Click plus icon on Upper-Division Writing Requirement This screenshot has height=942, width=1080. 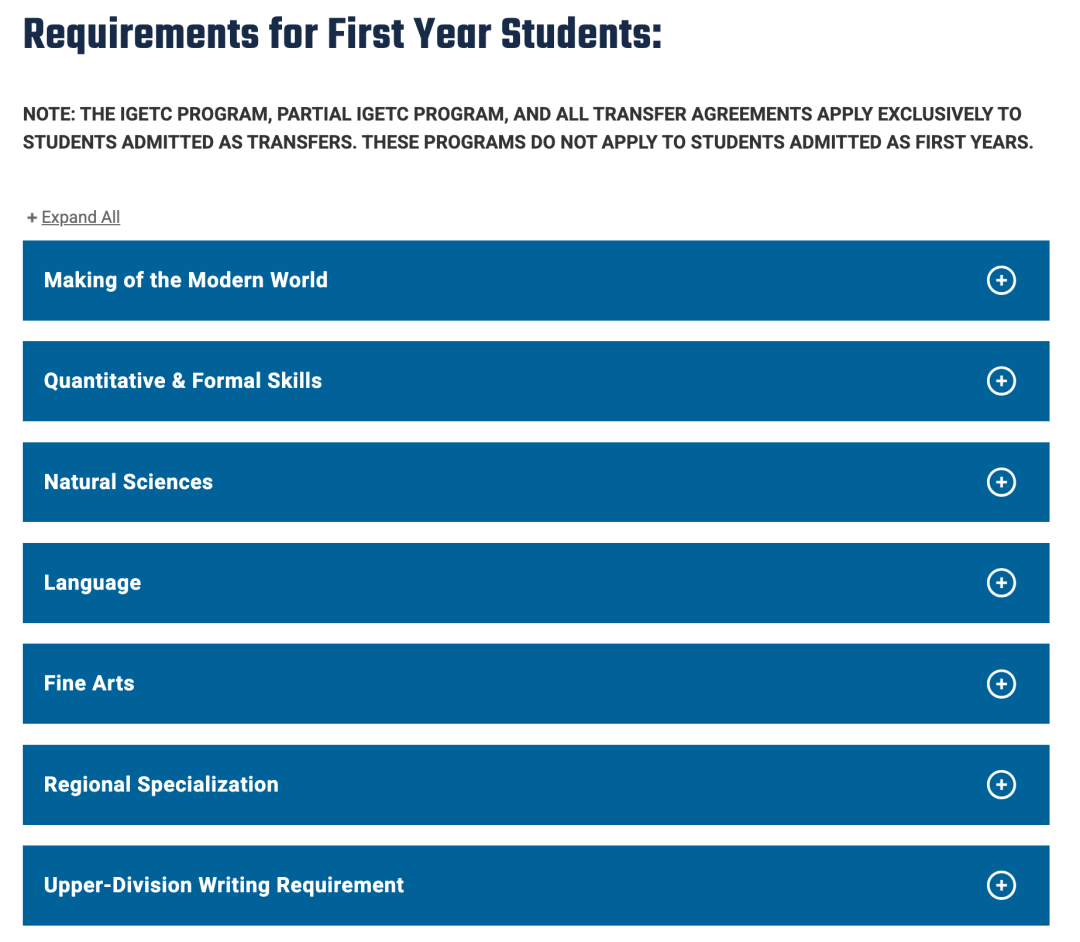point(1001,885)
